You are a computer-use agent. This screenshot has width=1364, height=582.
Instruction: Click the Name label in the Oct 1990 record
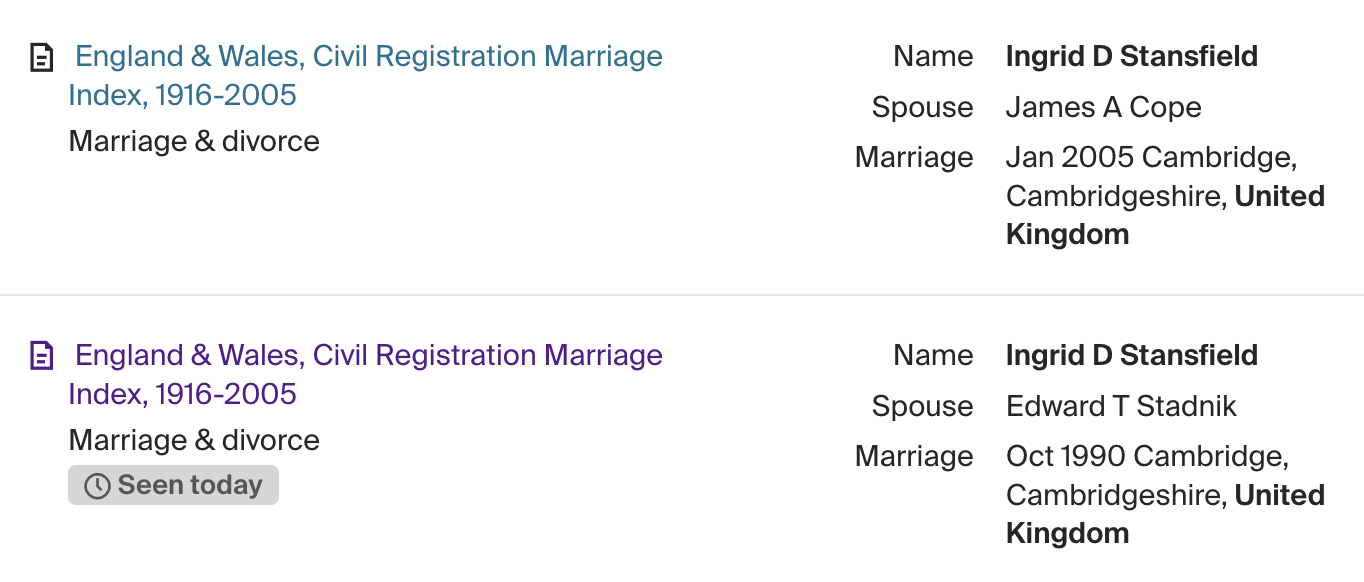click(933, 356)
